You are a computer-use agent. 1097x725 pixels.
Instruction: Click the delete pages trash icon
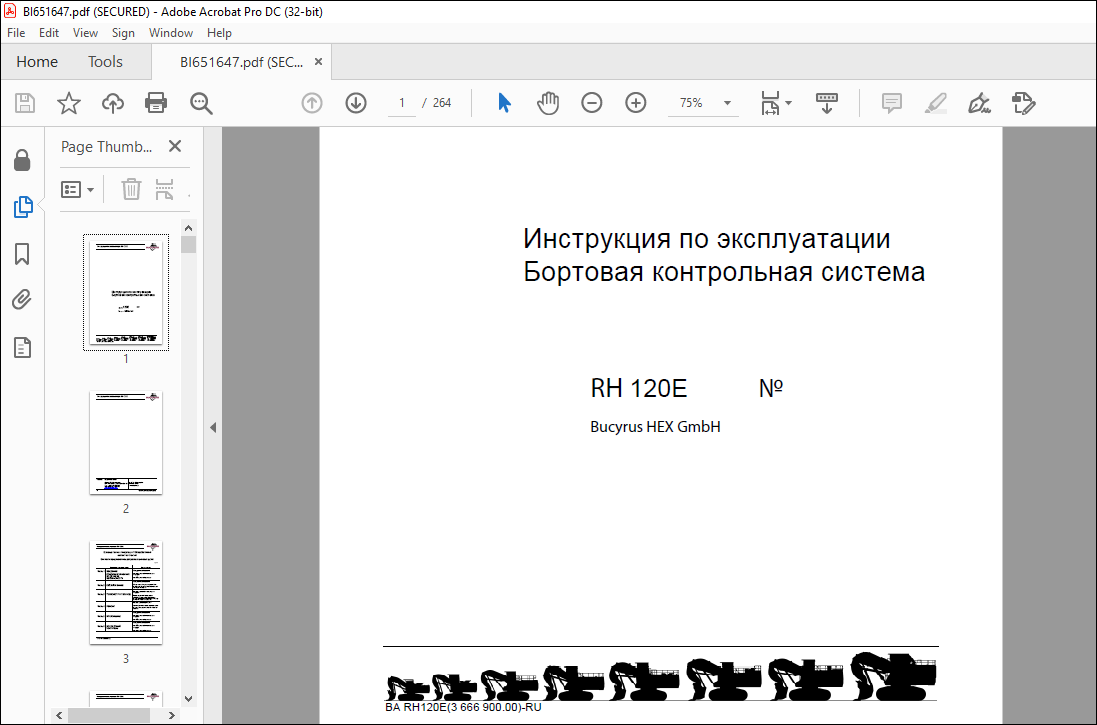(131, 189)
